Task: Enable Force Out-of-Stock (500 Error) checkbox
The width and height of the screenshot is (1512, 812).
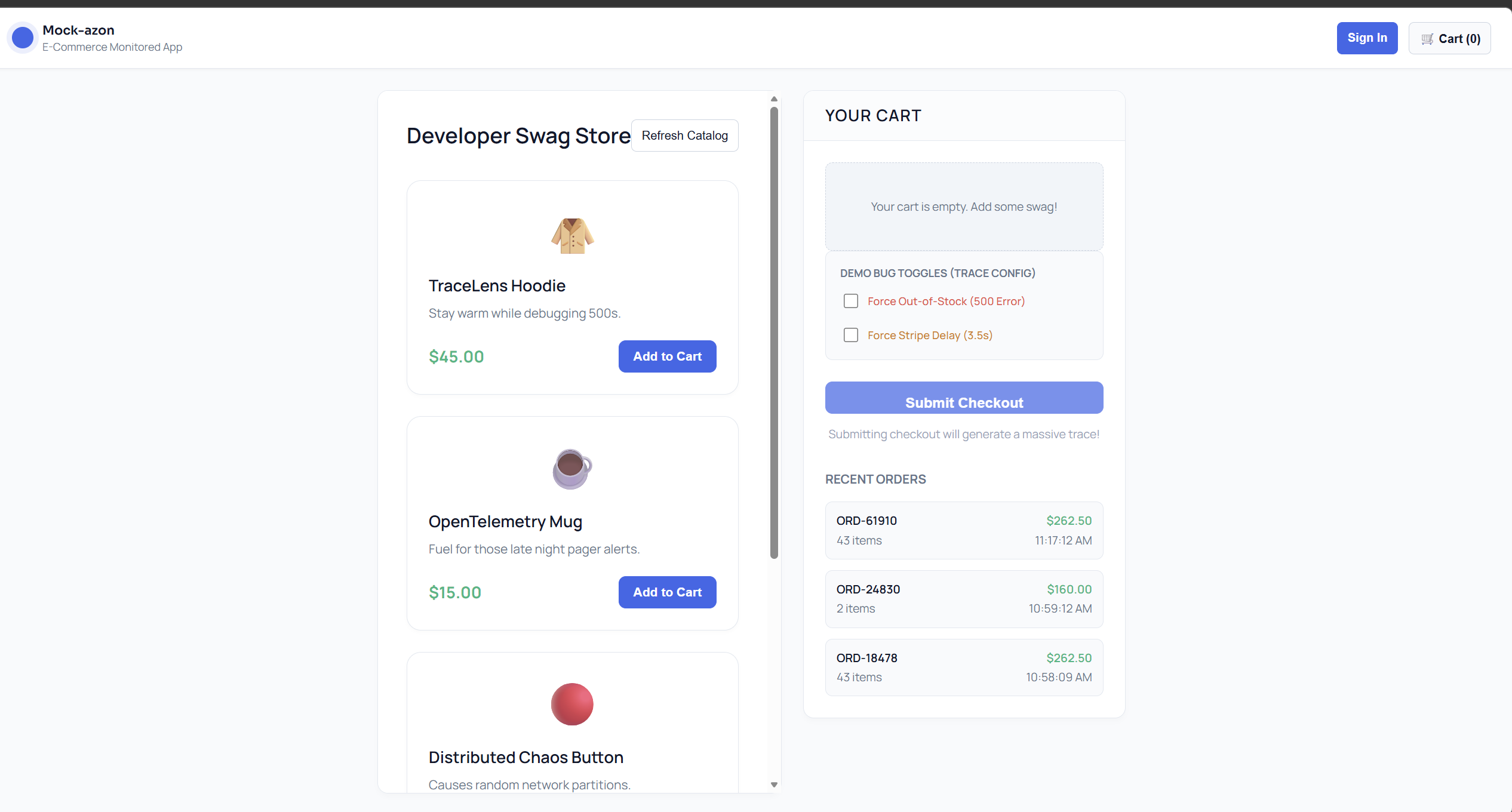Action: coord(851,301)
